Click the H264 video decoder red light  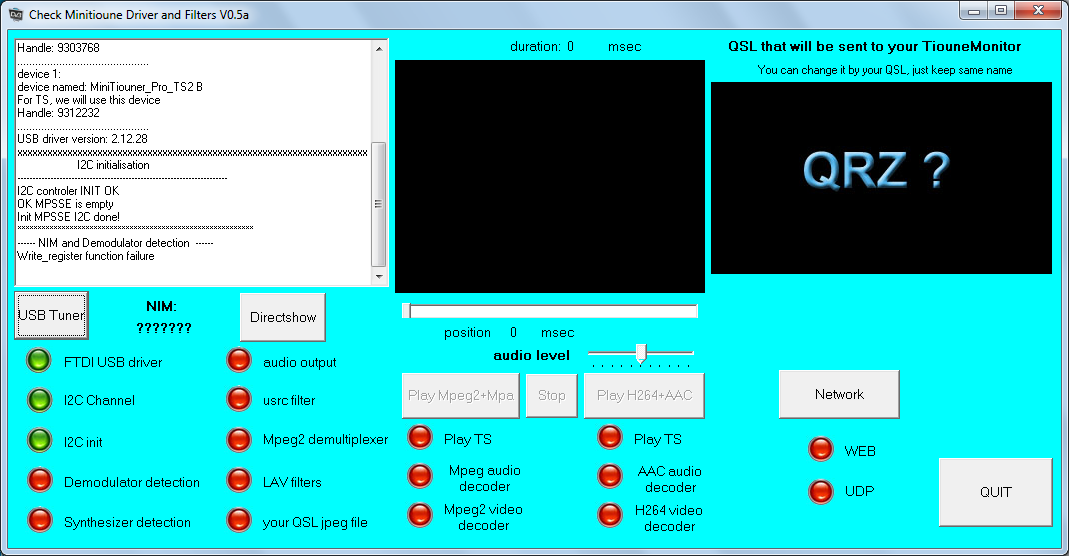pyautogui.click(x=609, y=516)
